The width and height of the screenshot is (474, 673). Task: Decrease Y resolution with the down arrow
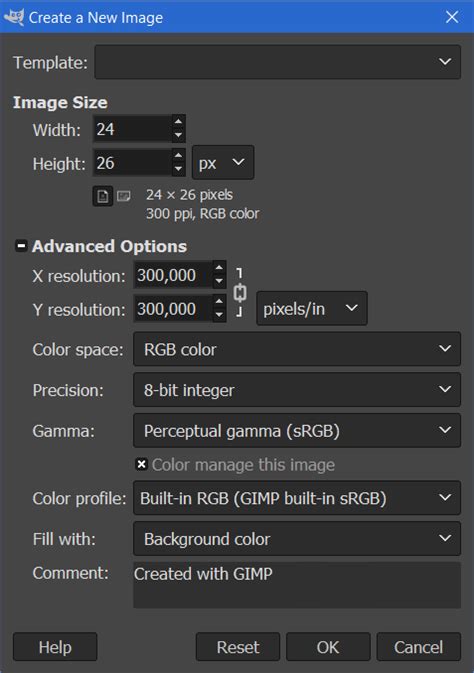click(x=219, y=315)
